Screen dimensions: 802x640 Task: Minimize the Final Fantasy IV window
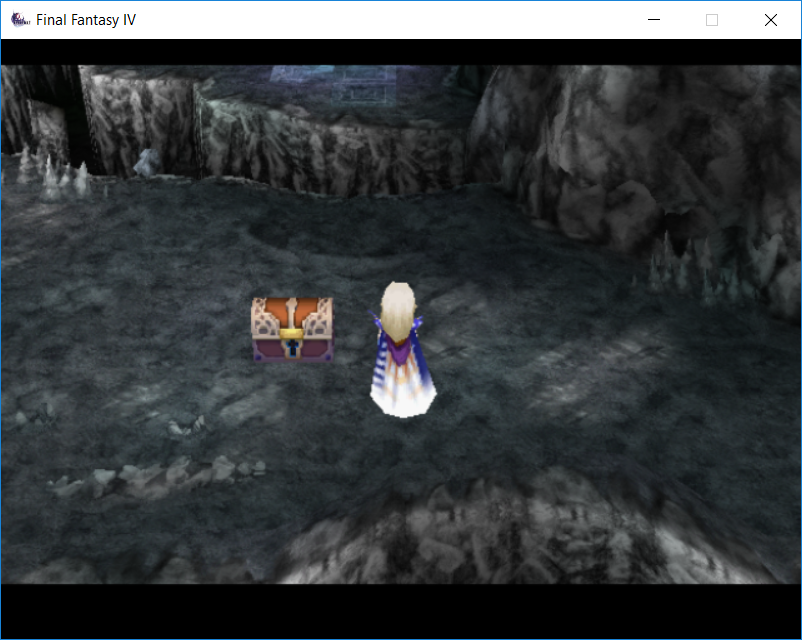coord(654,20)
